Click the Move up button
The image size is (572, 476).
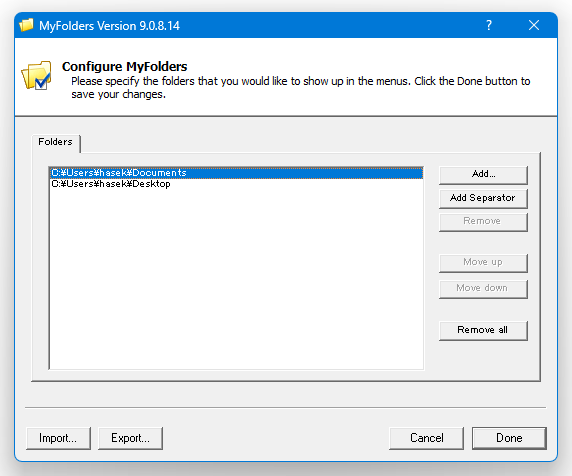[x=483, y=263]
